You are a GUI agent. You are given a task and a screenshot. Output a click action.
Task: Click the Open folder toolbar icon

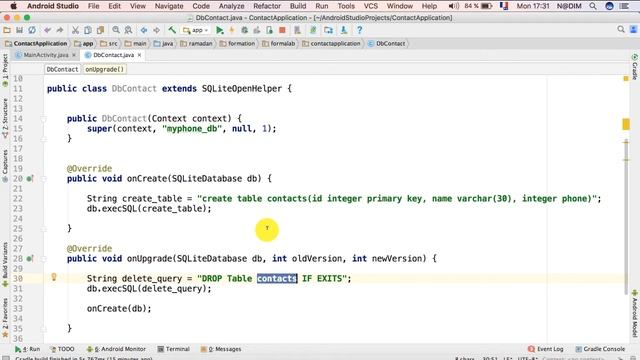coord(7,30)
